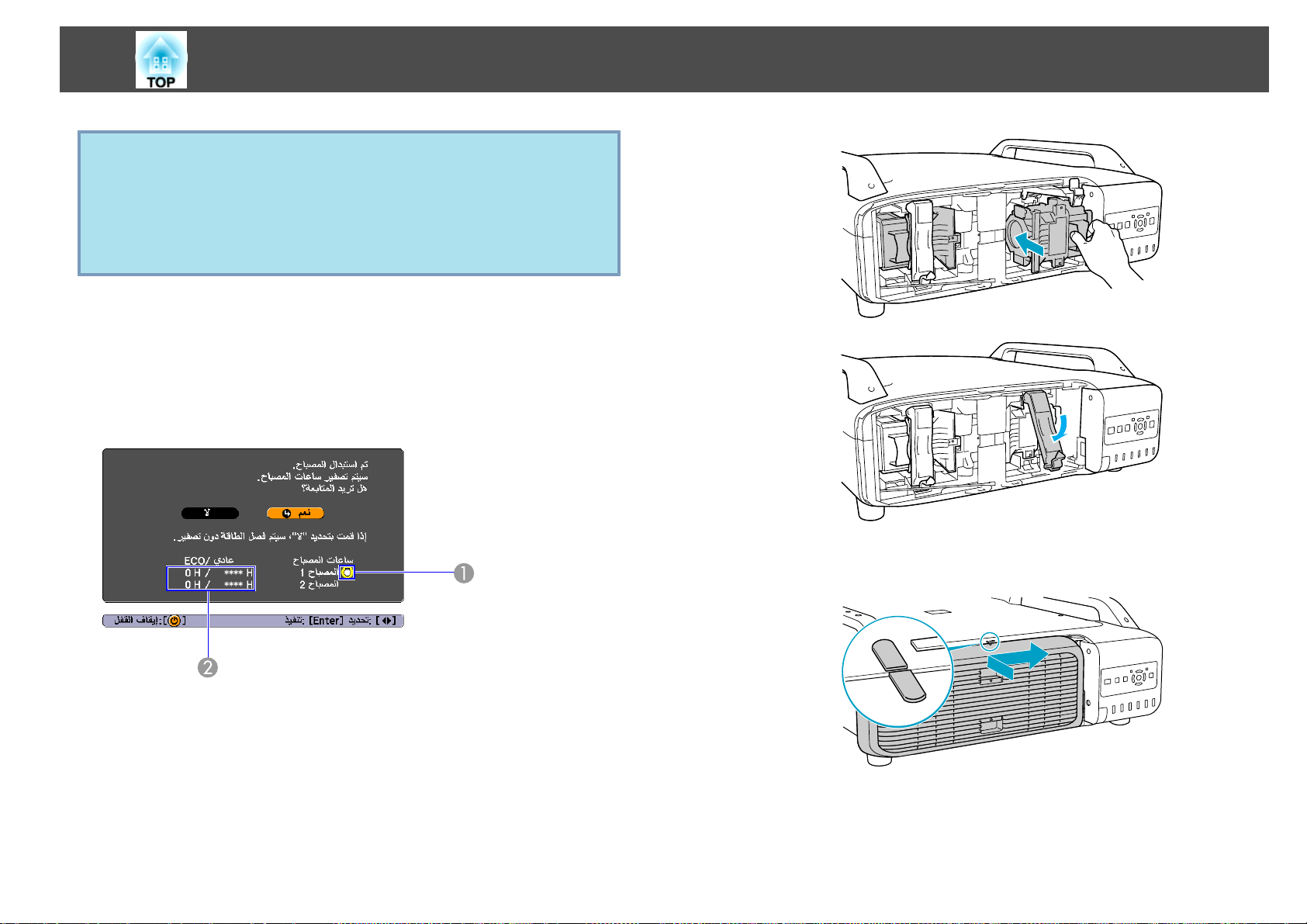Click the lamp cover sliding illustration

(x=1002, y=681)
